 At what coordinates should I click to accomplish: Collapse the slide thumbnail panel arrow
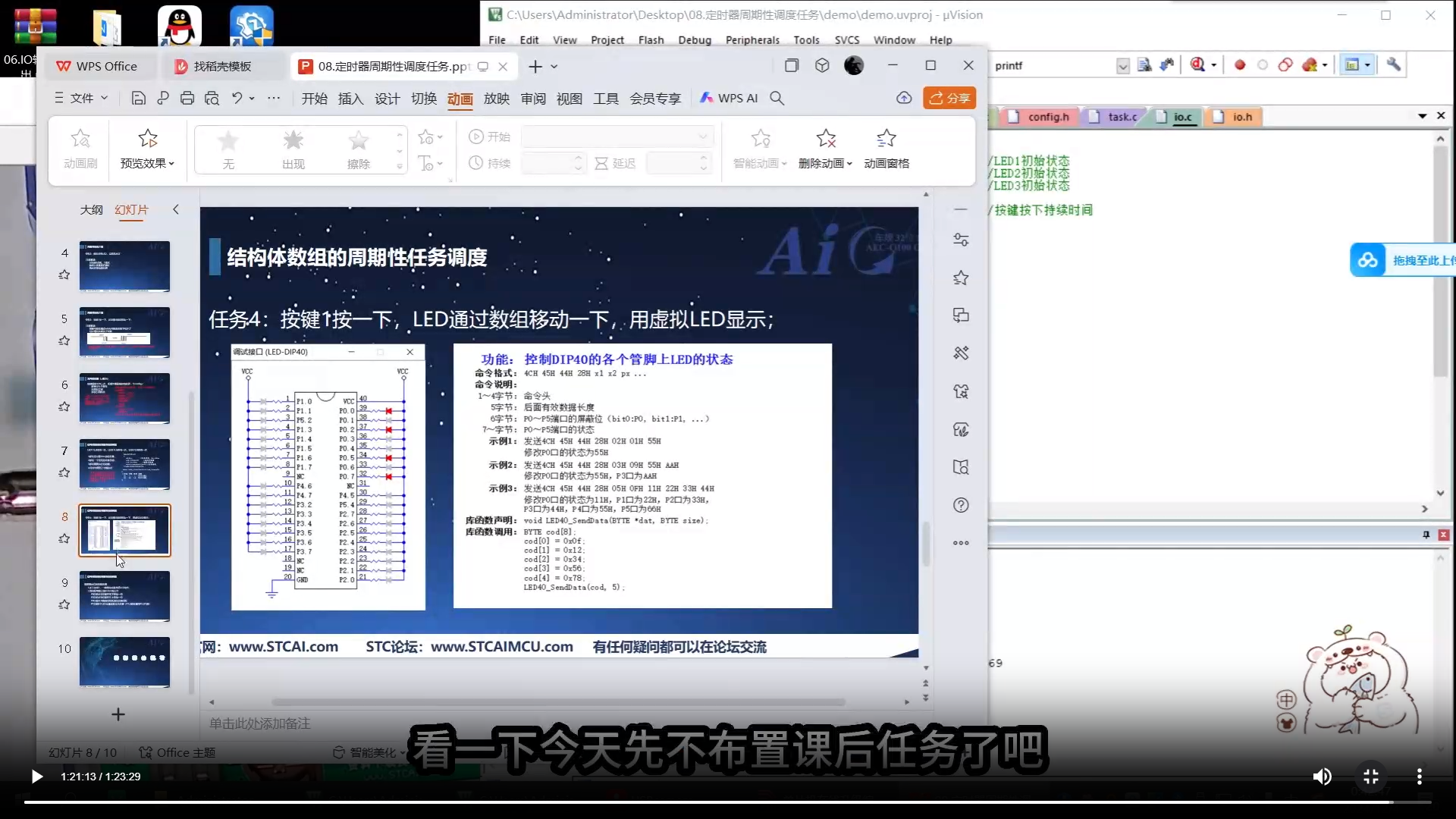(x=176, y=209)
